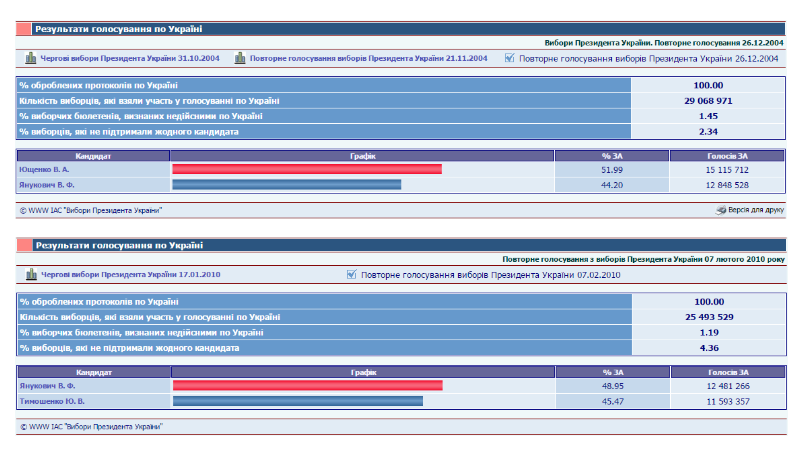799x451 pixels.
Task: Open Чергові вибори Президента України 31.10.2004 link
Action: point(132,58)
